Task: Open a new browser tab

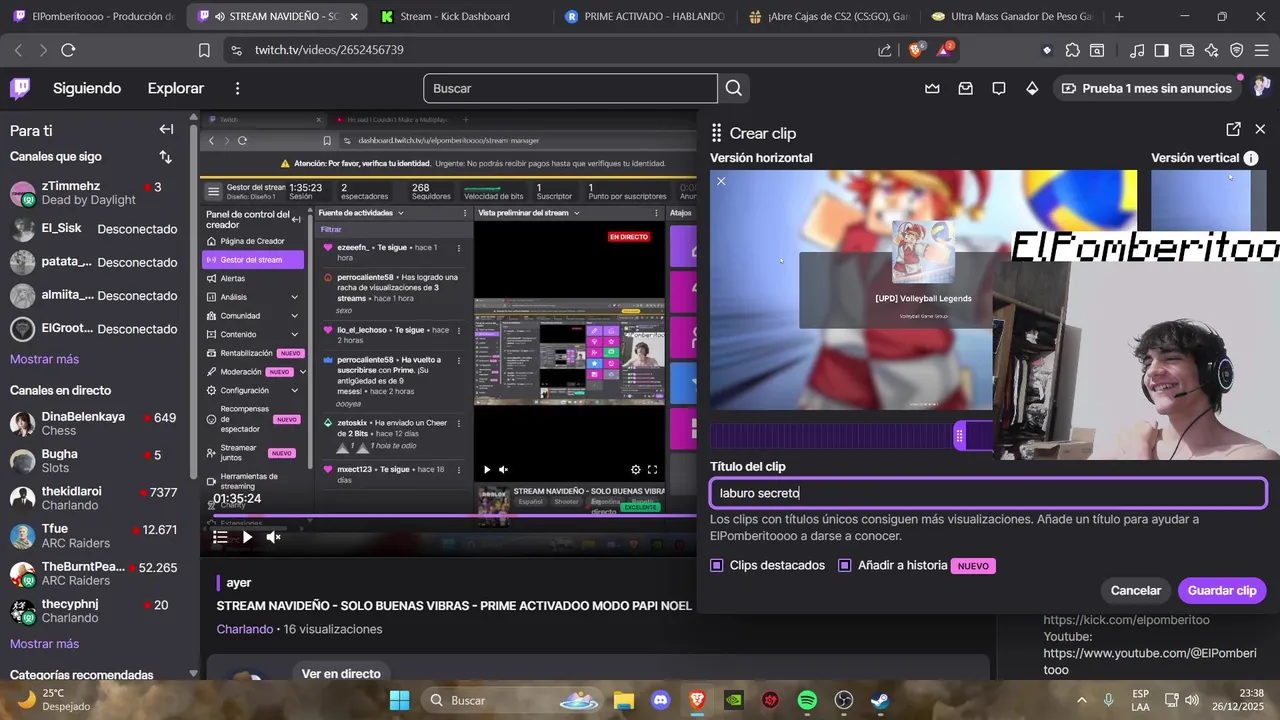Action: [1119, 16]
